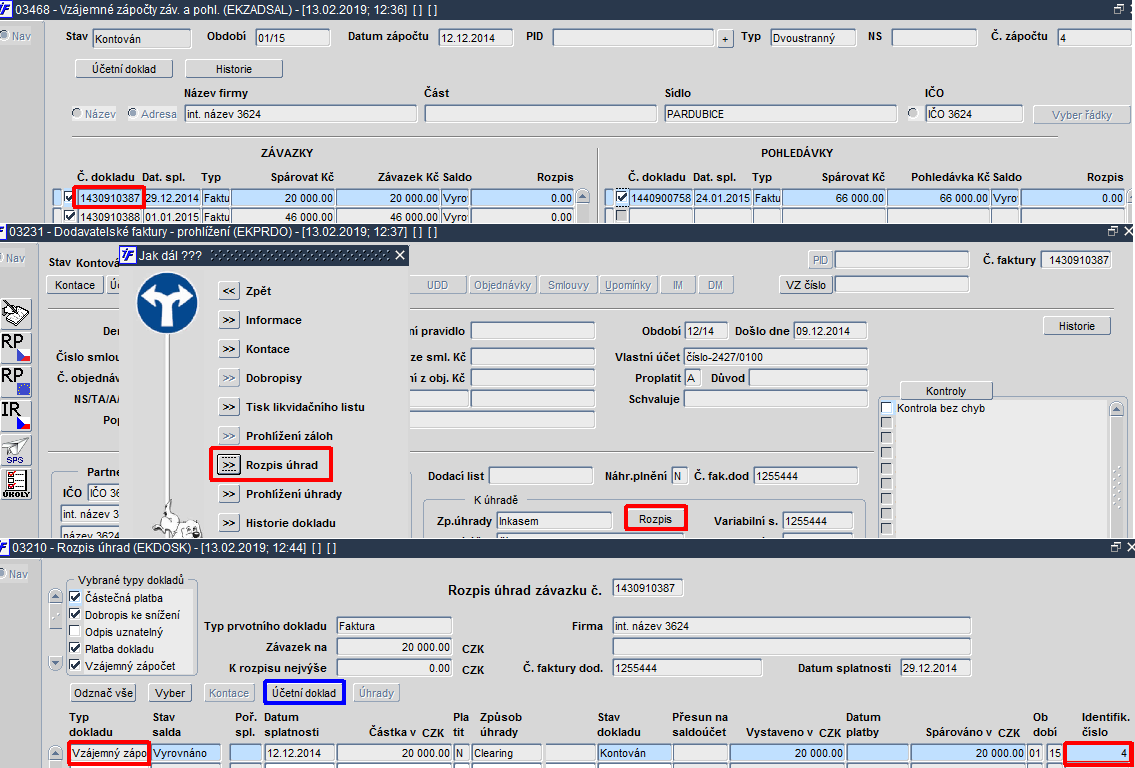Screen dimensions: 1135x768
Task: Click the plus button beside the PID field
Action: pos(725,38)
